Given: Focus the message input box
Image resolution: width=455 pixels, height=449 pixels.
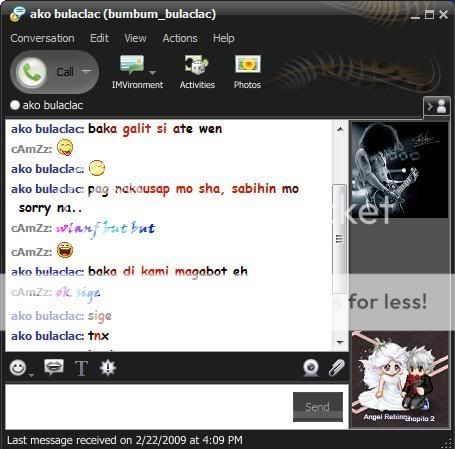Looking at the screenshot, I should pos(149,407).
